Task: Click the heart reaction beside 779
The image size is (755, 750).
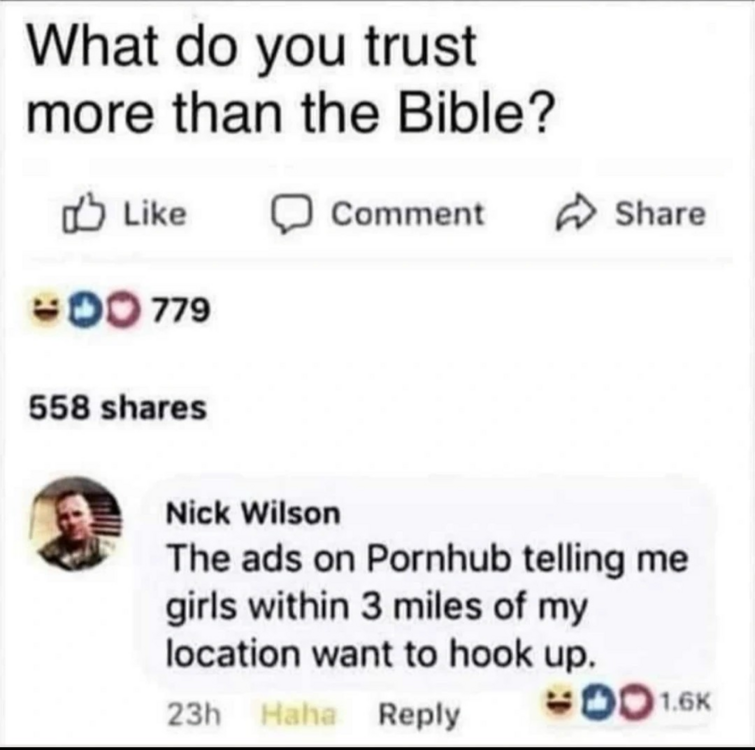Action: (x=124, y=310)
